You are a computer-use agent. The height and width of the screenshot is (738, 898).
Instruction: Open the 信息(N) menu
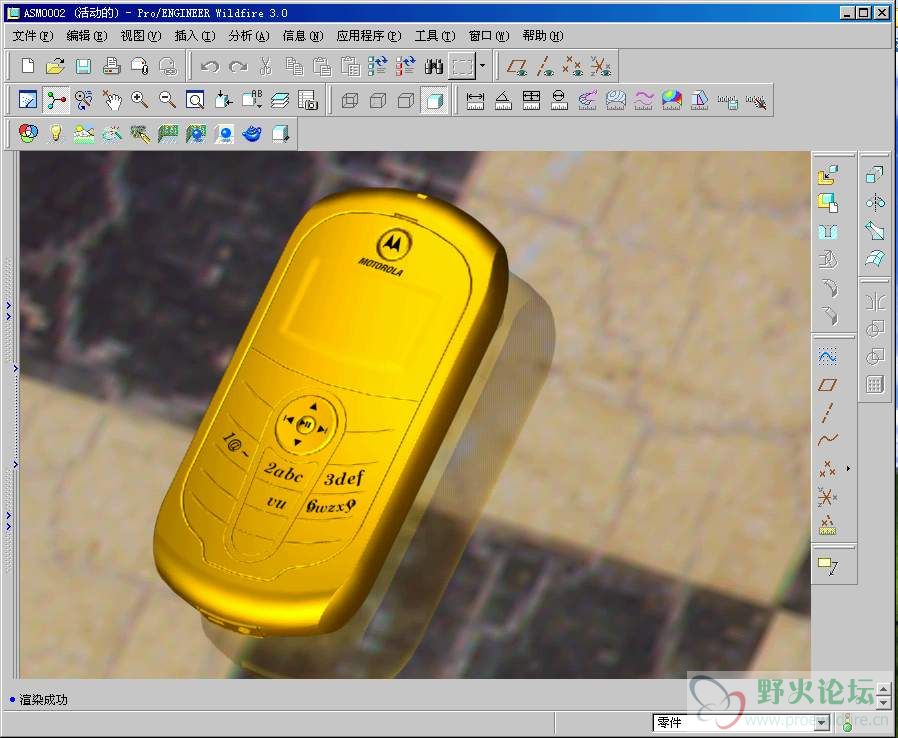click(x=303, y=36)
